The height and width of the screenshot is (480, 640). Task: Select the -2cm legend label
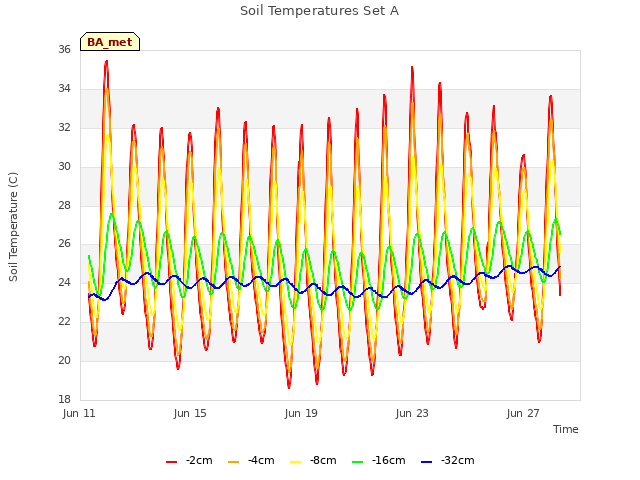(199, 461)
